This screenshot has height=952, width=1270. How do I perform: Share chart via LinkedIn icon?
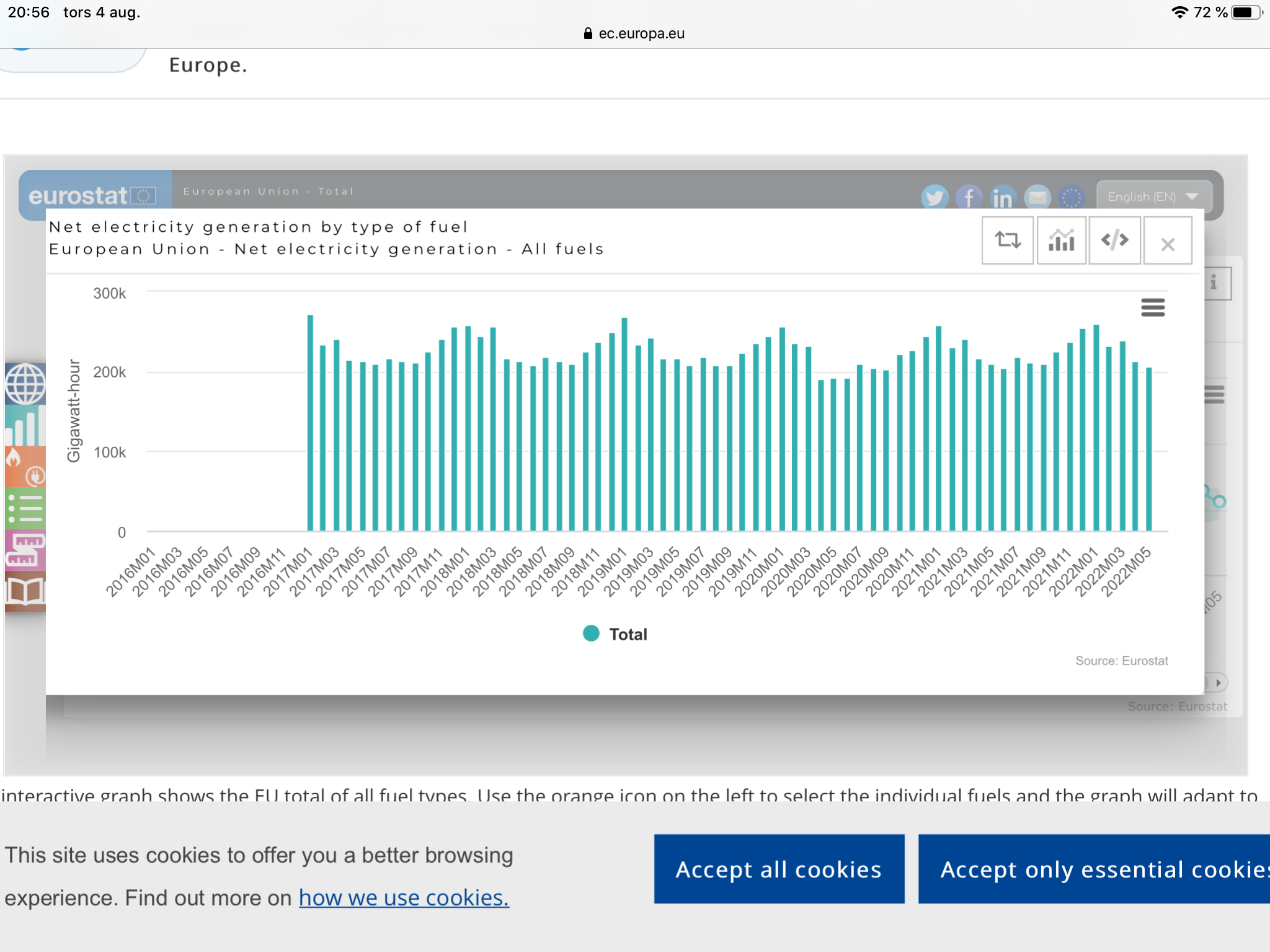point(1003,198)
